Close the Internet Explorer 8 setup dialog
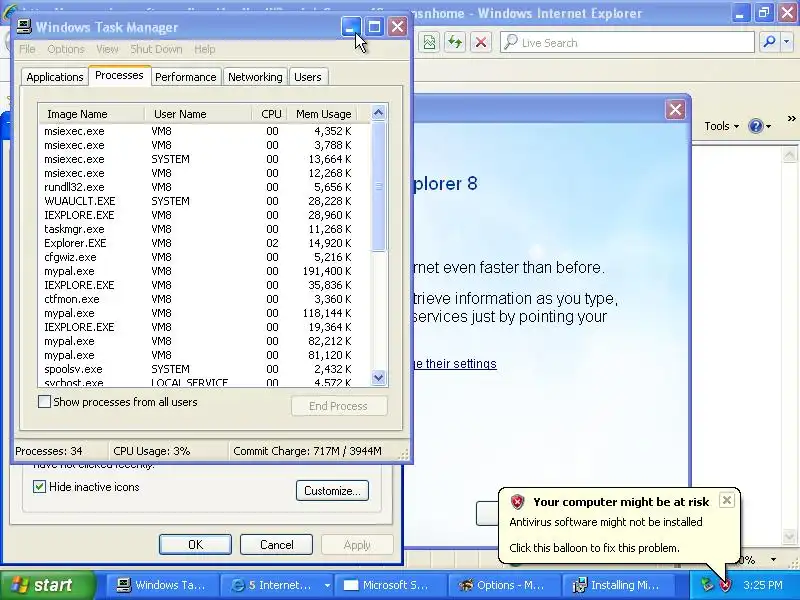This screenshot has width=800, height=600. pyautogui.click(x=675, y=109)
